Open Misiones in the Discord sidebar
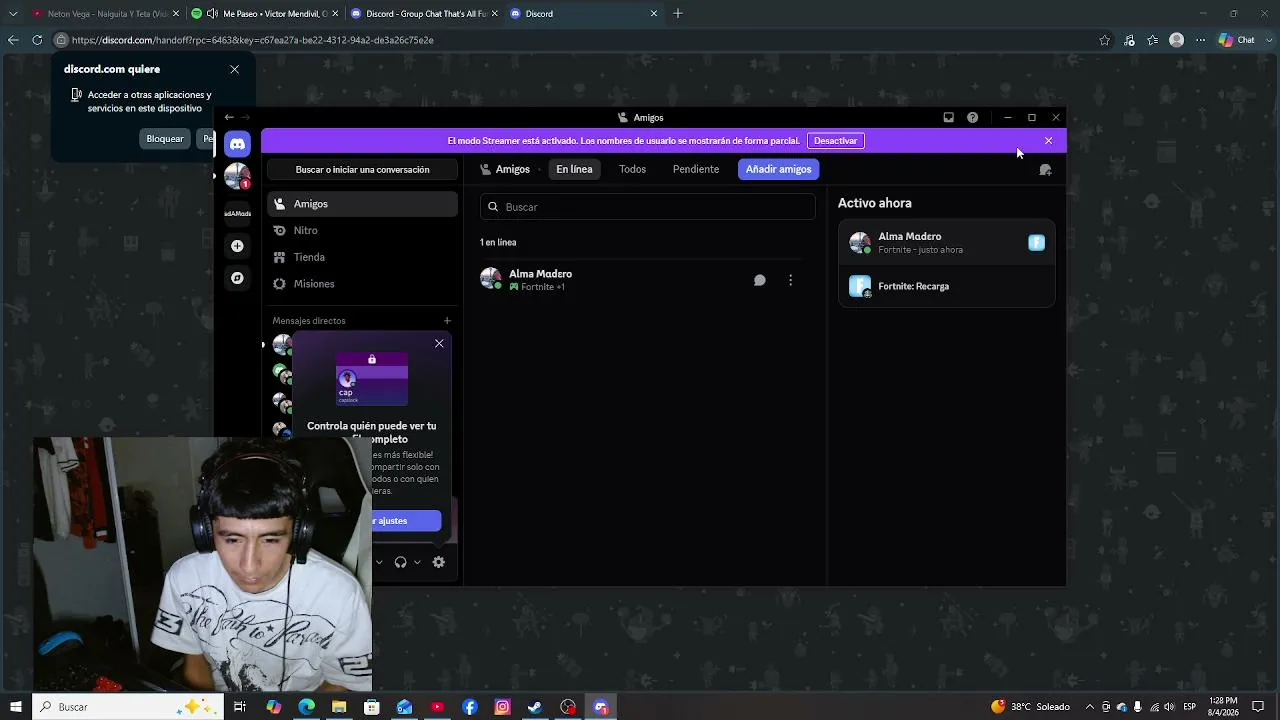1280x720 pixels. [362, 284]
